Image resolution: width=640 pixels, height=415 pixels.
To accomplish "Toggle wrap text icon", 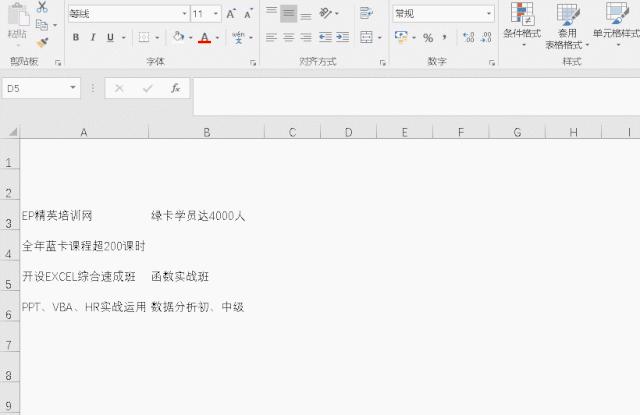I will click(366, 13).
